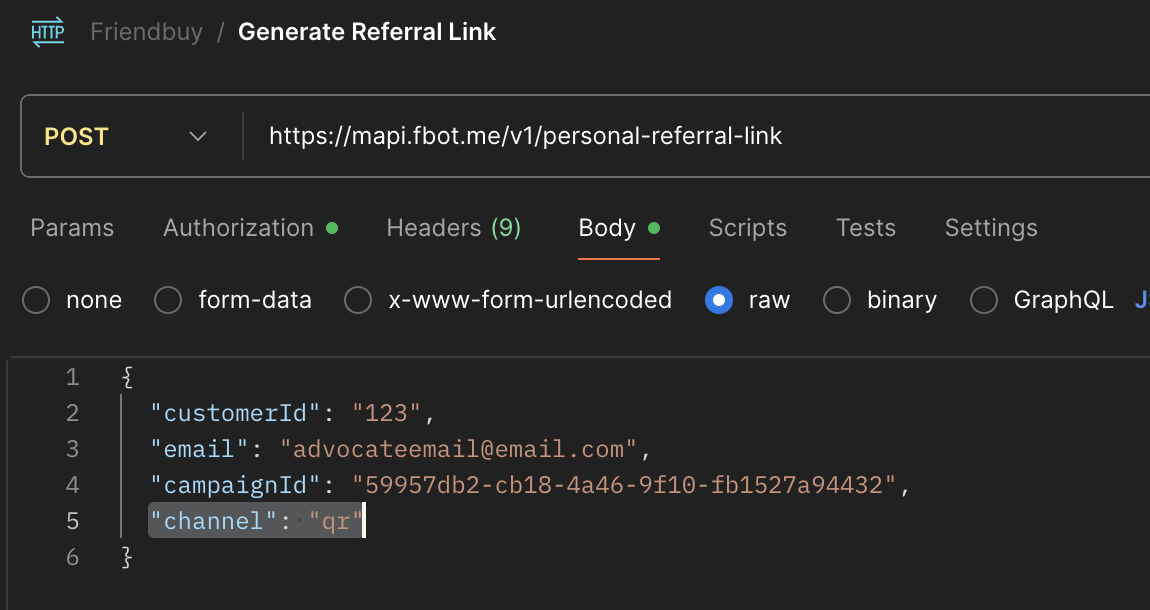
Task: Switch to the Authorization tab
Action: click(239, 228)
